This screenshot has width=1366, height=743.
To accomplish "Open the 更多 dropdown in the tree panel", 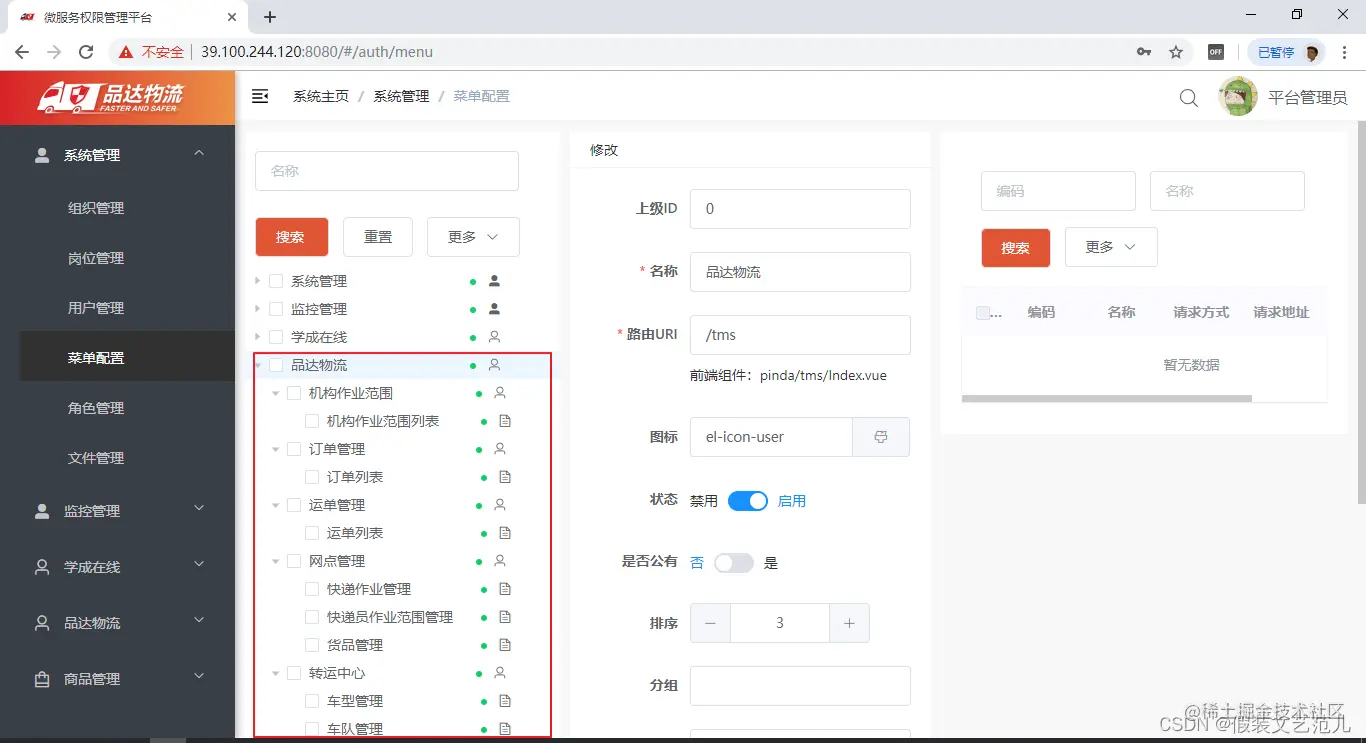I will pos(472,237).
